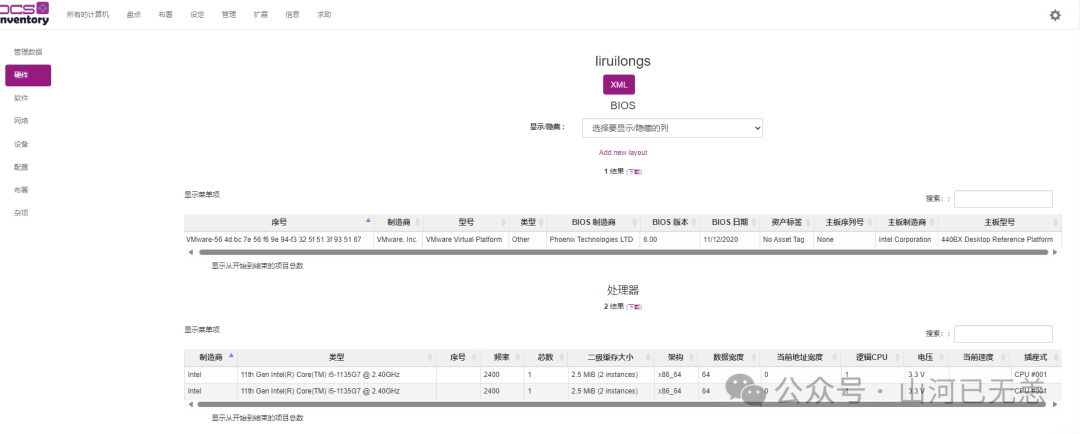
Task: Click the Add new layout link
Action: 623,152
